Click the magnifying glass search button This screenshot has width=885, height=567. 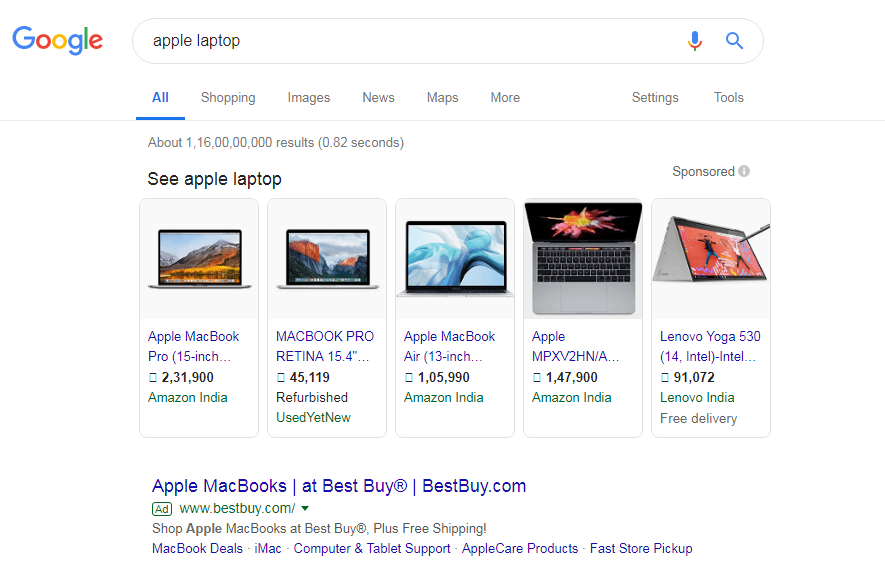735,41
